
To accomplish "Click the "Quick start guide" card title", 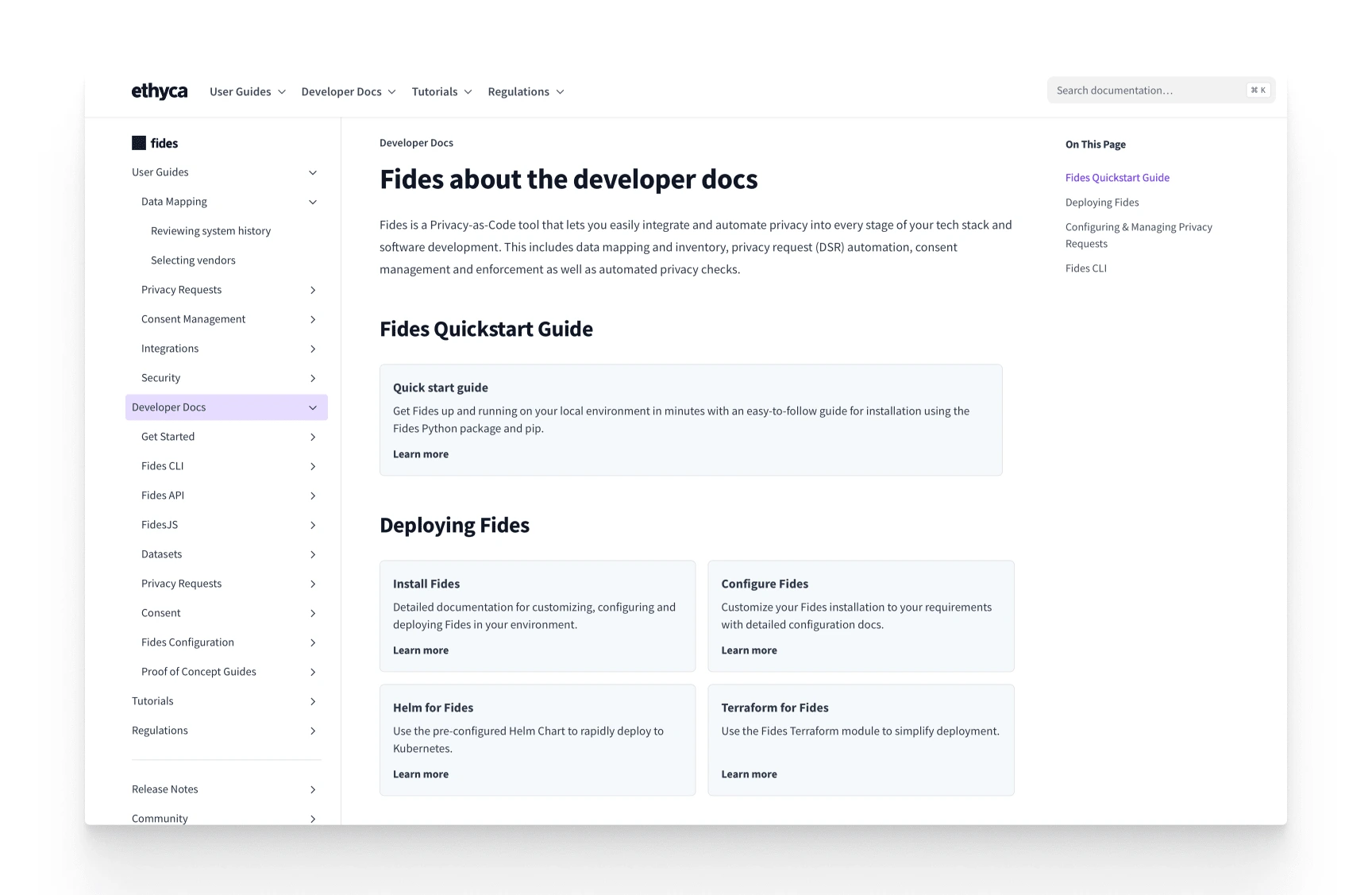I will point(441,388).
